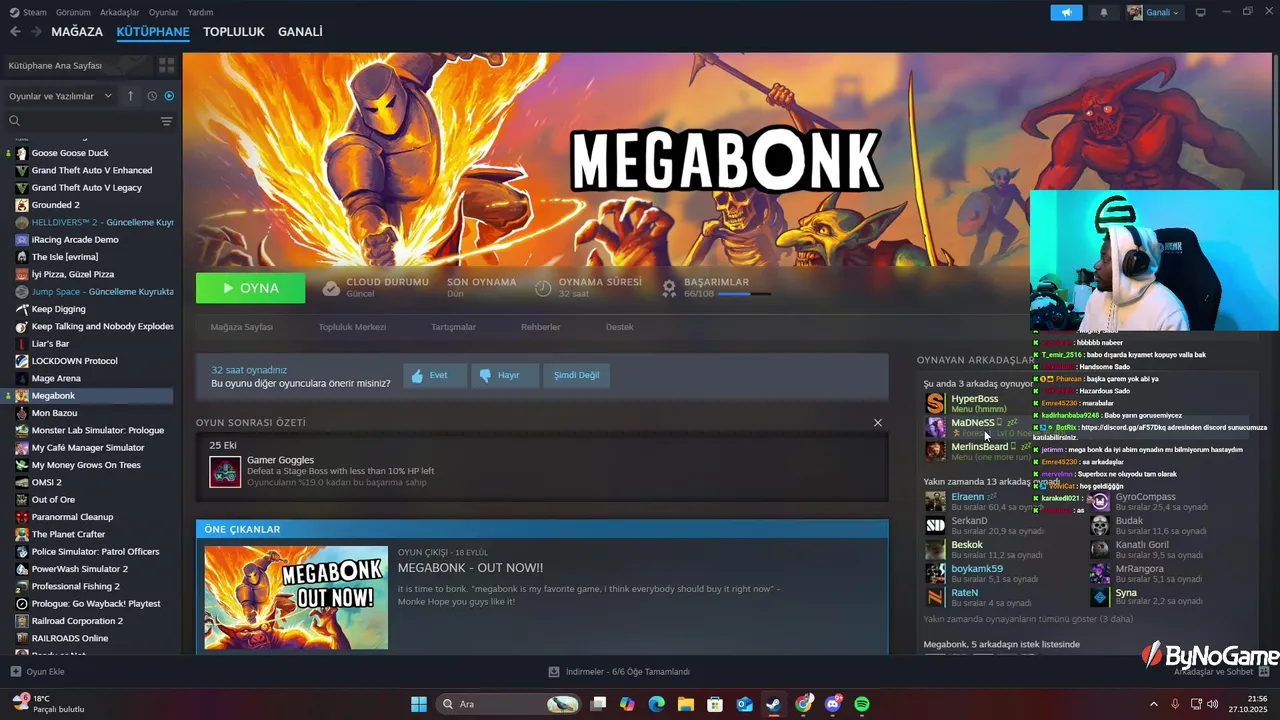
Task: Switch library to grid collections view icon
Action: (x=167, y=65)
